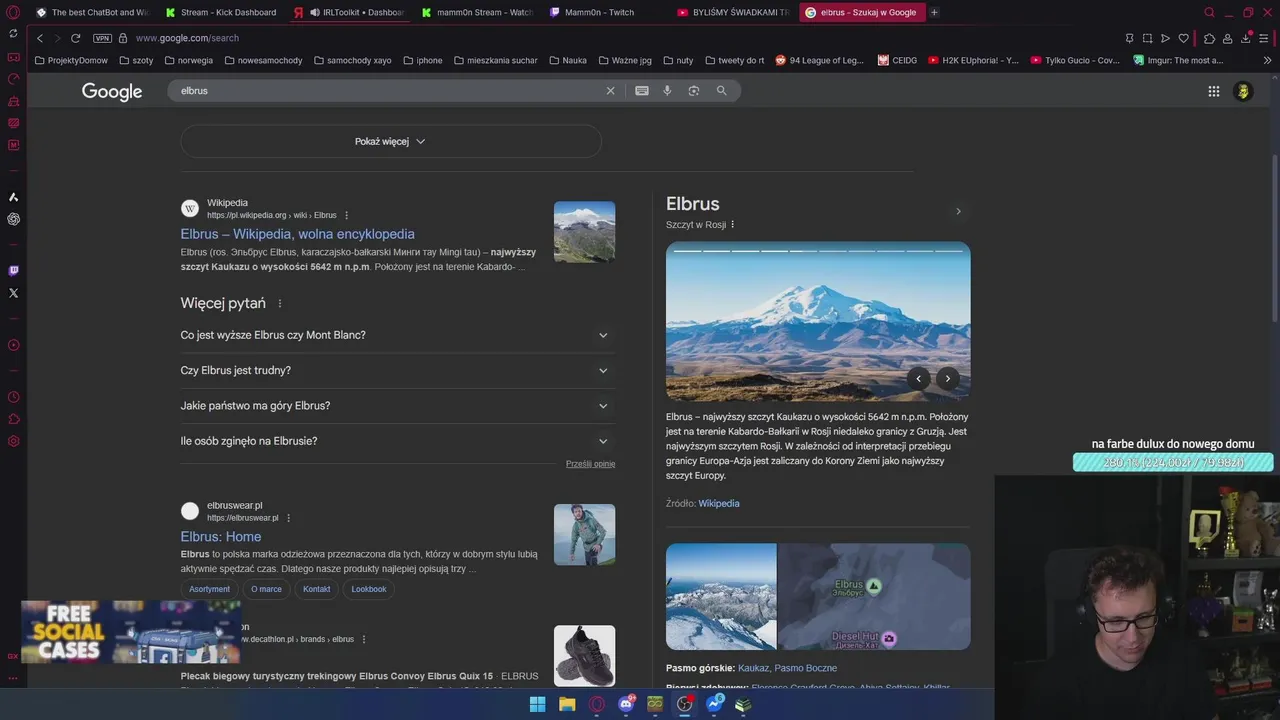Click the heart bookmark icon in the toolbar

[1183, 38]
